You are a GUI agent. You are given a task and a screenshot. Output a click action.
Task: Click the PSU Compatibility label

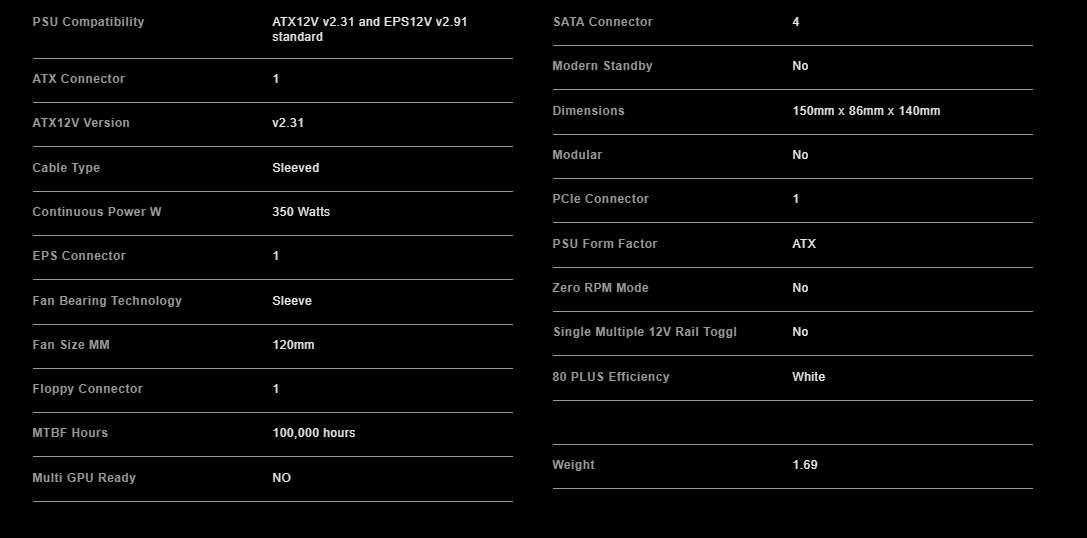88,22
